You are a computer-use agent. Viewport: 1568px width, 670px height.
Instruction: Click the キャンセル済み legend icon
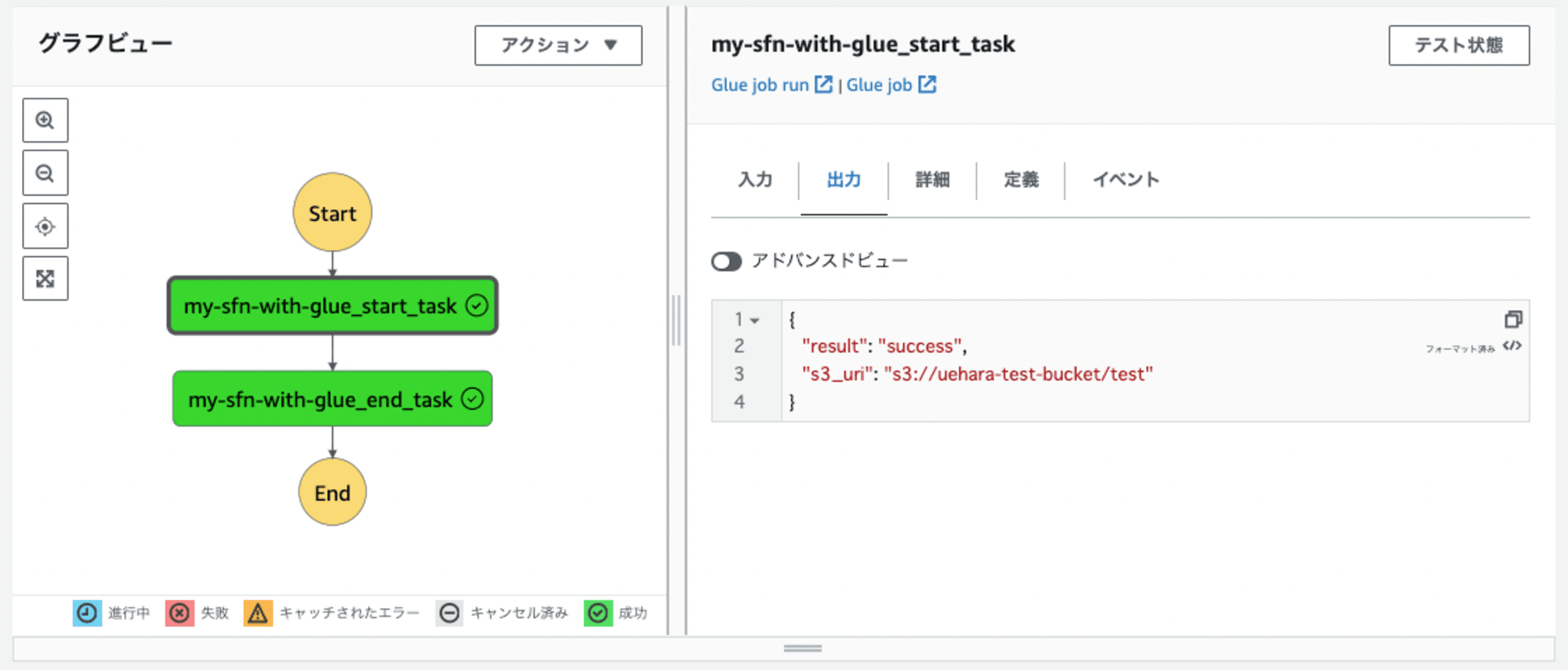coord(449,613)
